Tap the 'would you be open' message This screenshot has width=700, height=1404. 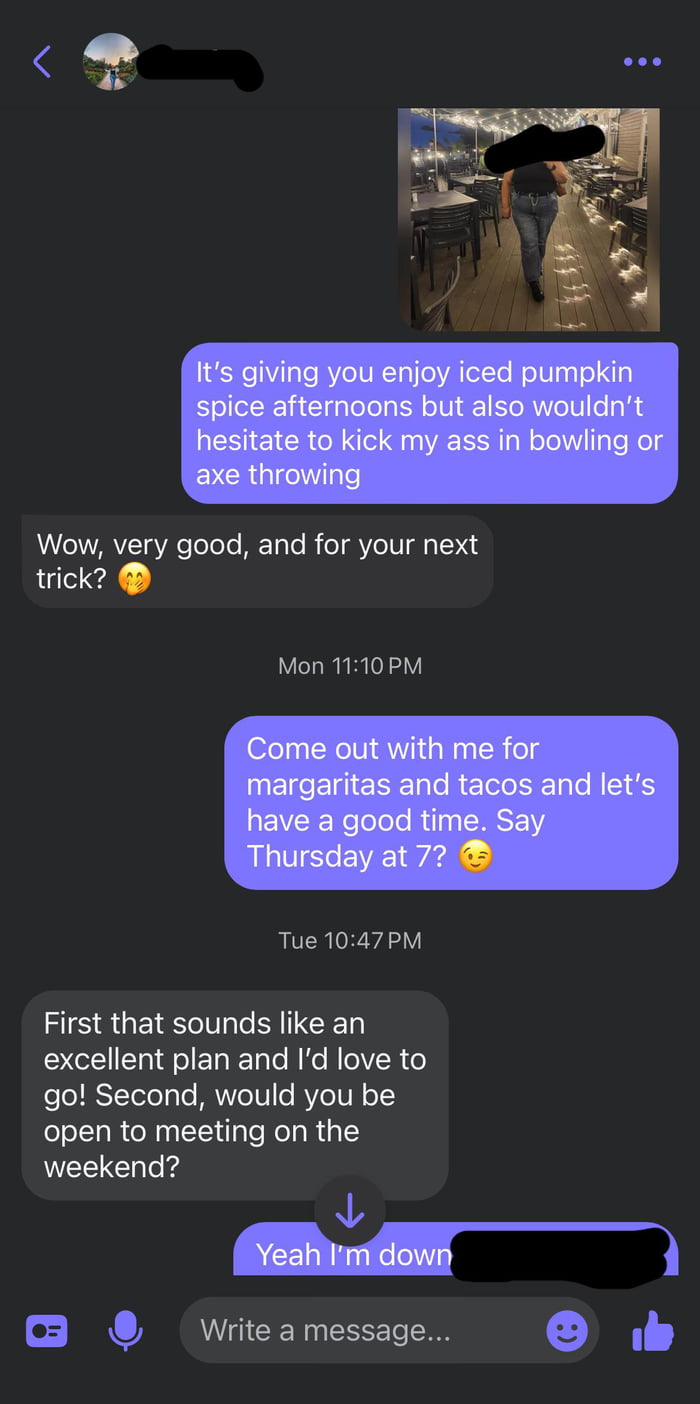pyautogui.click(x=235, y=1095)
